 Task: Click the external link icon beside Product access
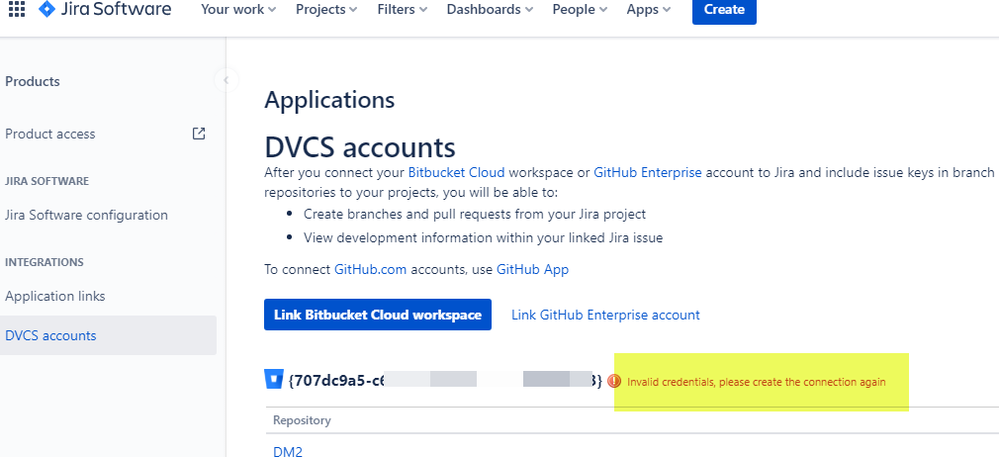(199, 133)
